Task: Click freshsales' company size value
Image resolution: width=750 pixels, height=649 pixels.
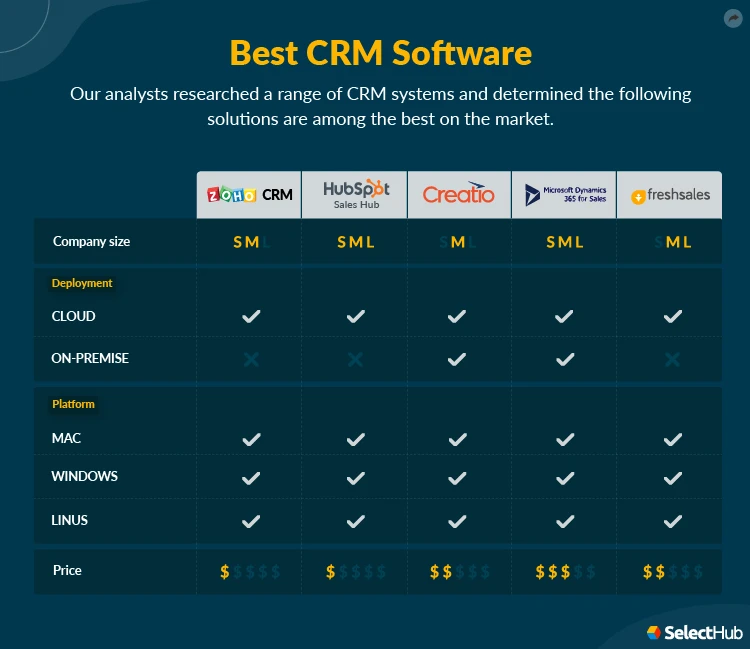Action: (x=673, y=242)
